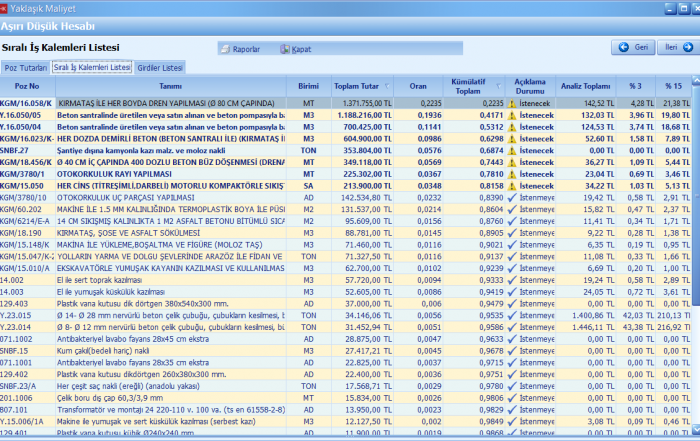Open the Kümülatif Toplam column filter
This screenshot has height=441, width=700.
(499, 86)
